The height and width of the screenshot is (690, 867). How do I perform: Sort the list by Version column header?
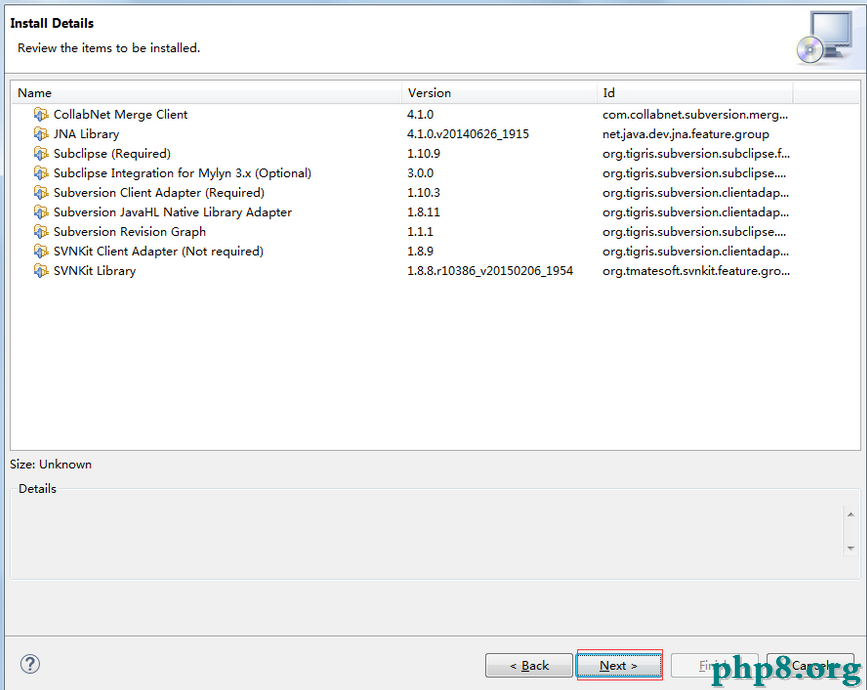pos(499,93)
